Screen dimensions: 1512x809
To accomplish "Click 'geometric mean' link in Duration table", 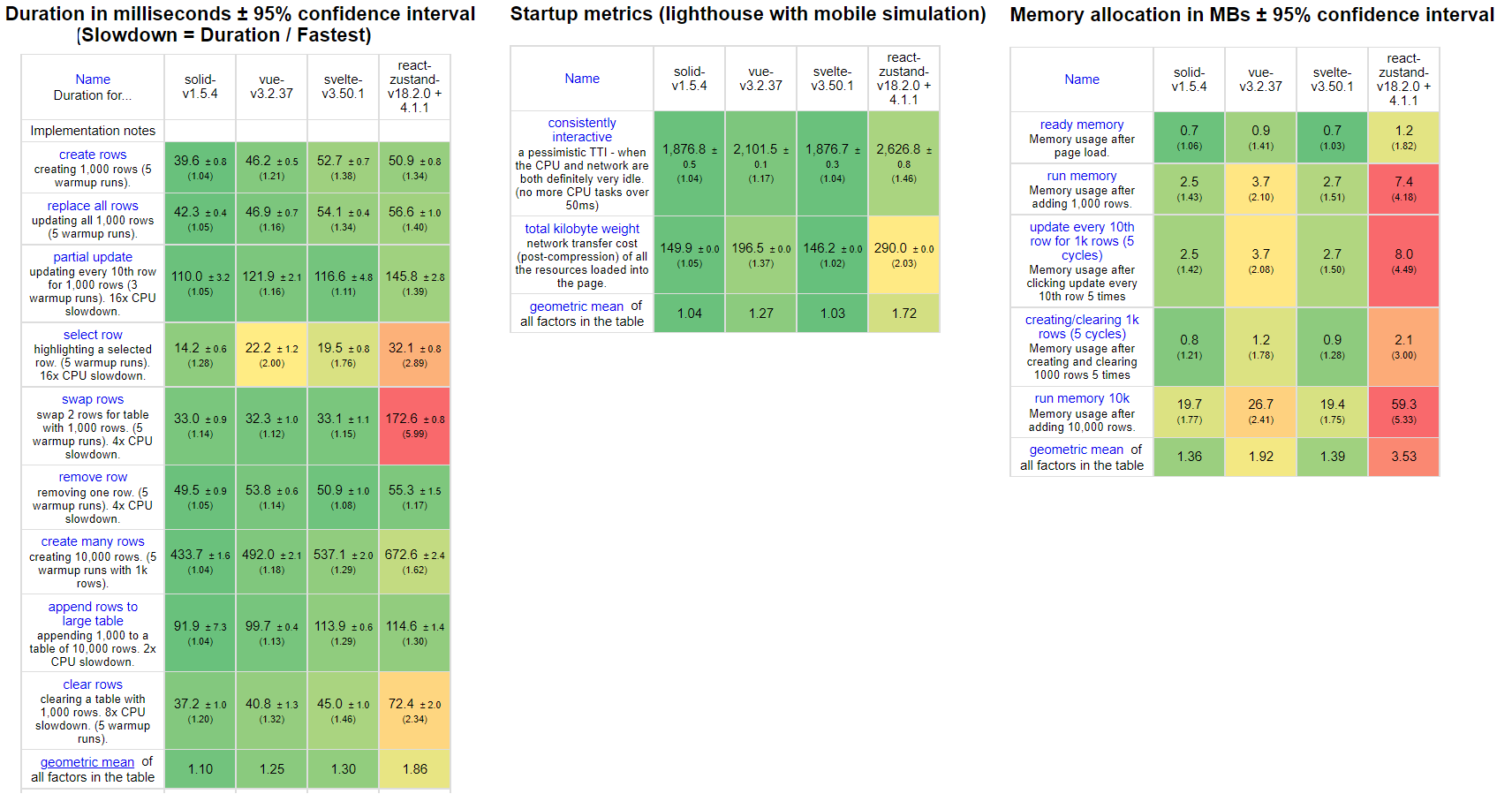I will coord(87,762).
